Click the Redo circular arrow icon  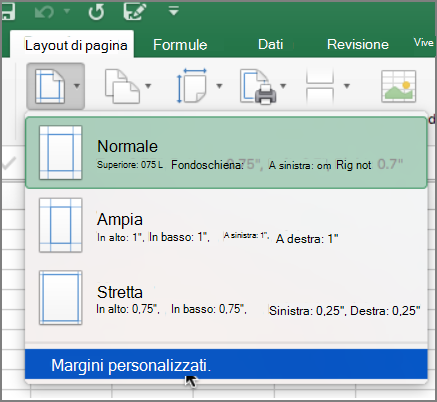coord(96,12)
